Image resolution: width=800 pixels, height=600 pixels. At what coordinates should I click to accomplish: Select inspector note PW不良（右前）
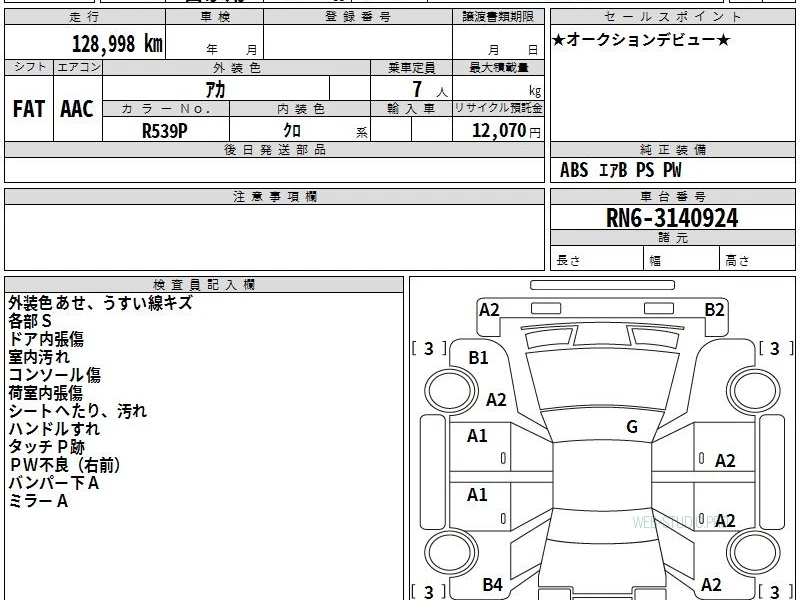(64, 465)
